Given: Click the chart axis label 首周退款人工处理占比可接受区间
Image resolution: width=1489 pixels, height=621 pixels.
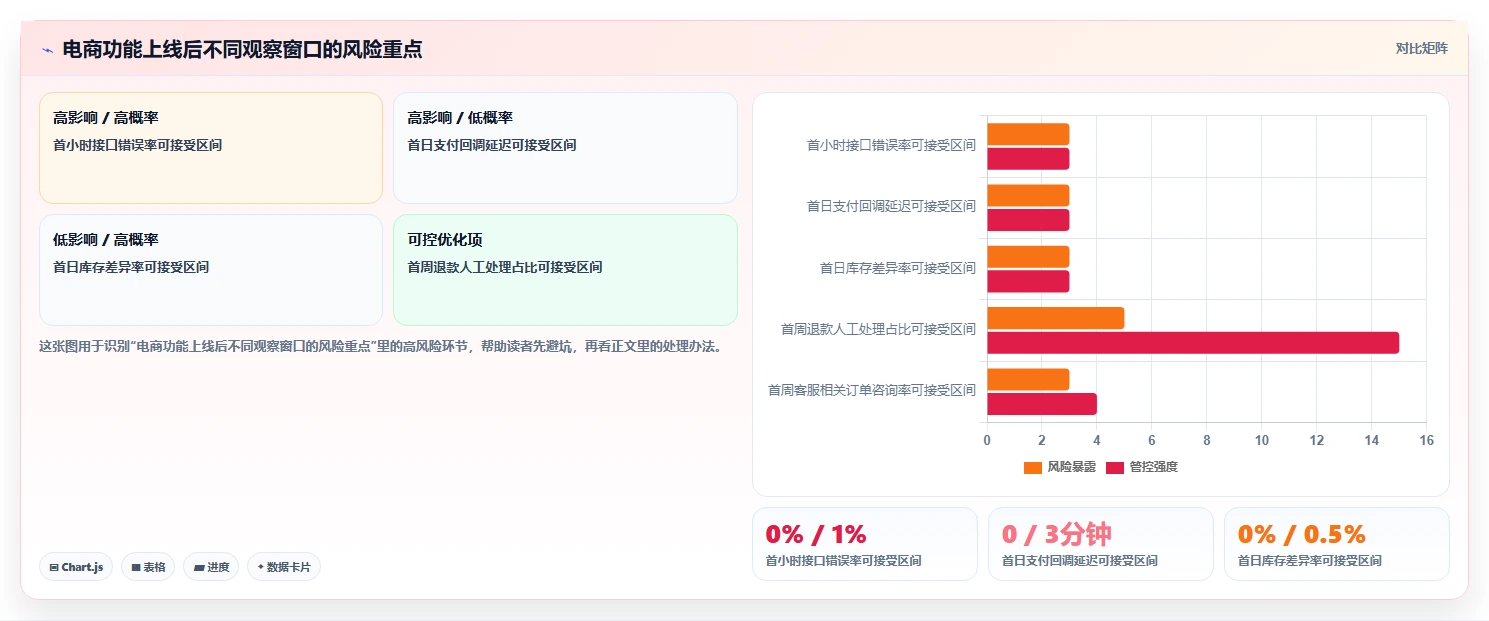Looking at the screenshot, I should (x=878, y=329).
